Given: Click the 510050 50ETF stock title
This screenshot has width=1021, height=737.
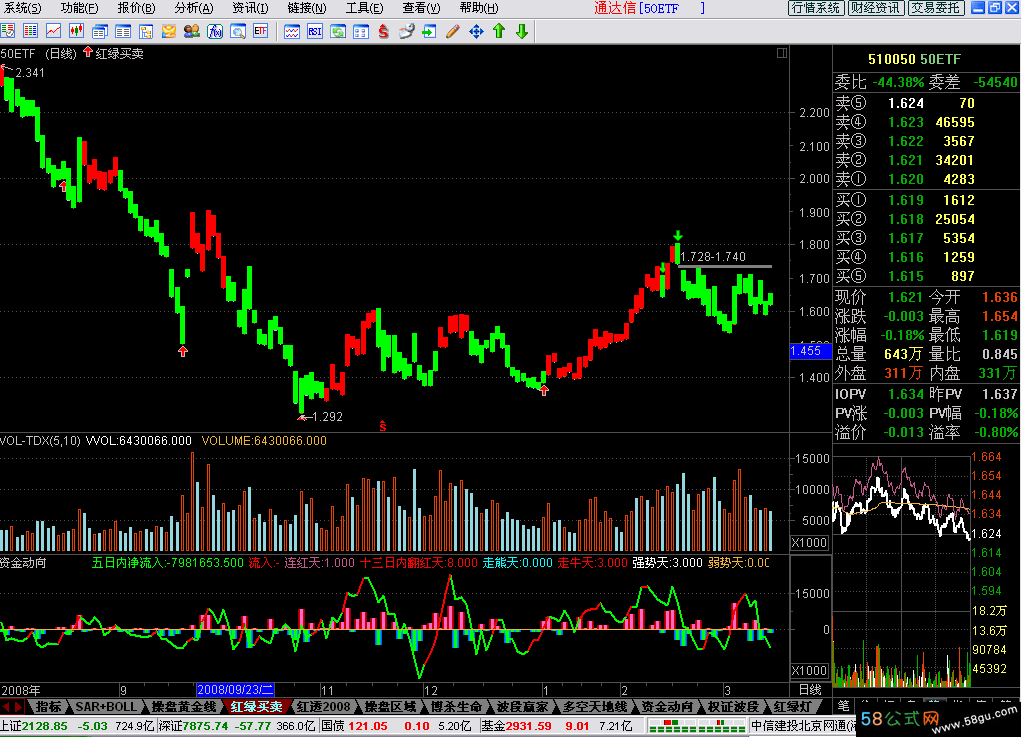Looking at the screenshot, I should pyautogui.click(x=914, y=59).
